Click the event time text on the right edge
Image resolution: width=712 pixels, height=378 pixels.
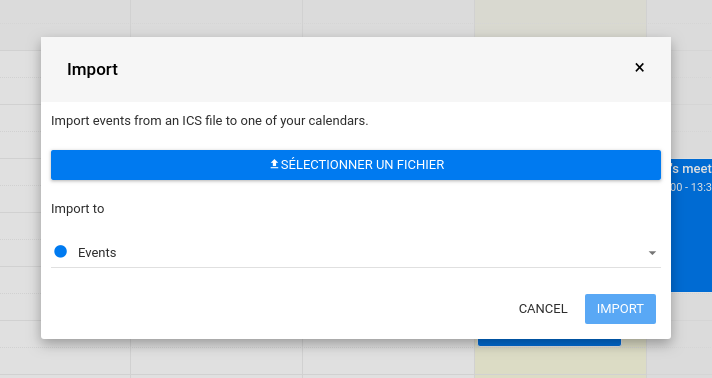click(691, 187)
